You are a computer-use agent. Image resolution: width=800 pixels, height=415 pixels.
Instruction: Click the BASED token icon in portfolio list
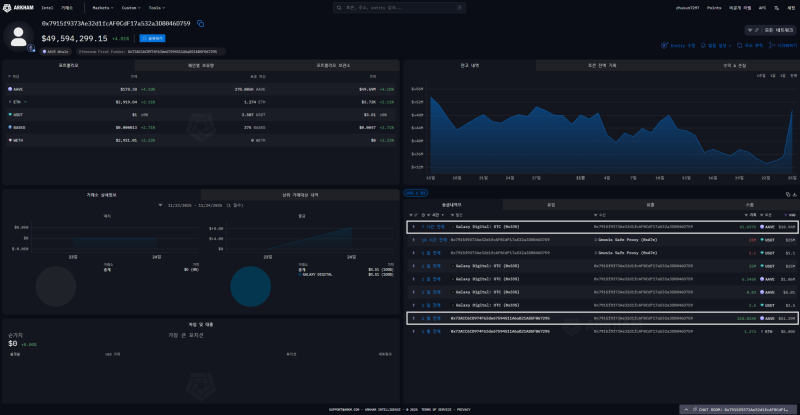click(9, 127)
